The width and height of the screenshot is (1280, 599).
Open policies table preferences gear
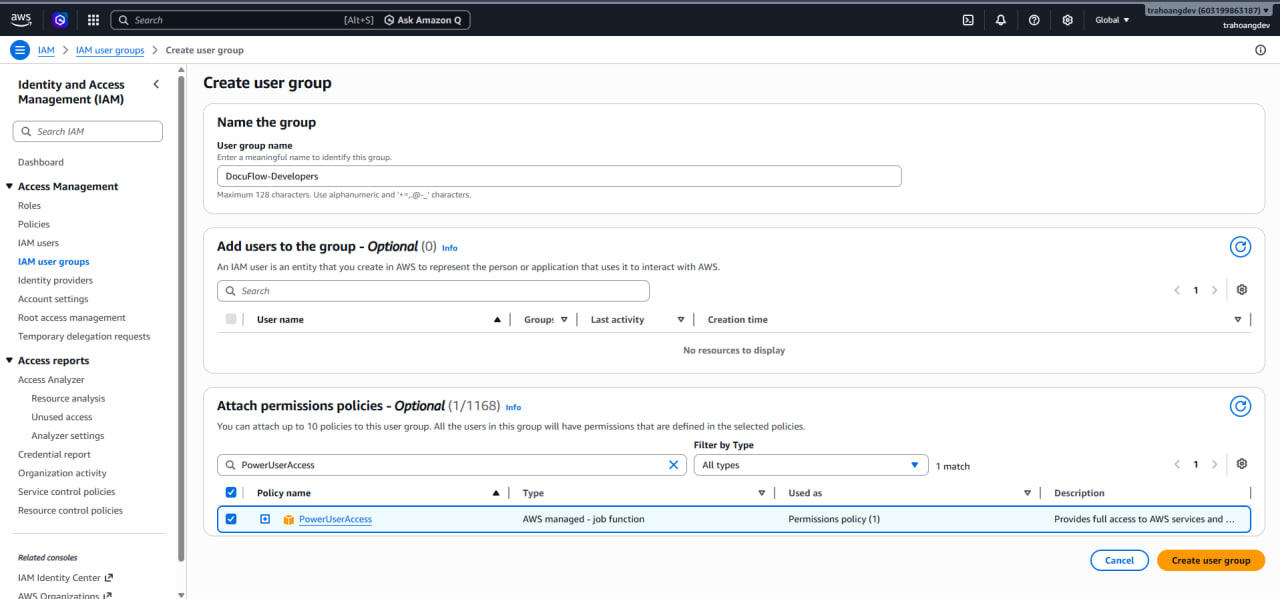coord(1242,464)
